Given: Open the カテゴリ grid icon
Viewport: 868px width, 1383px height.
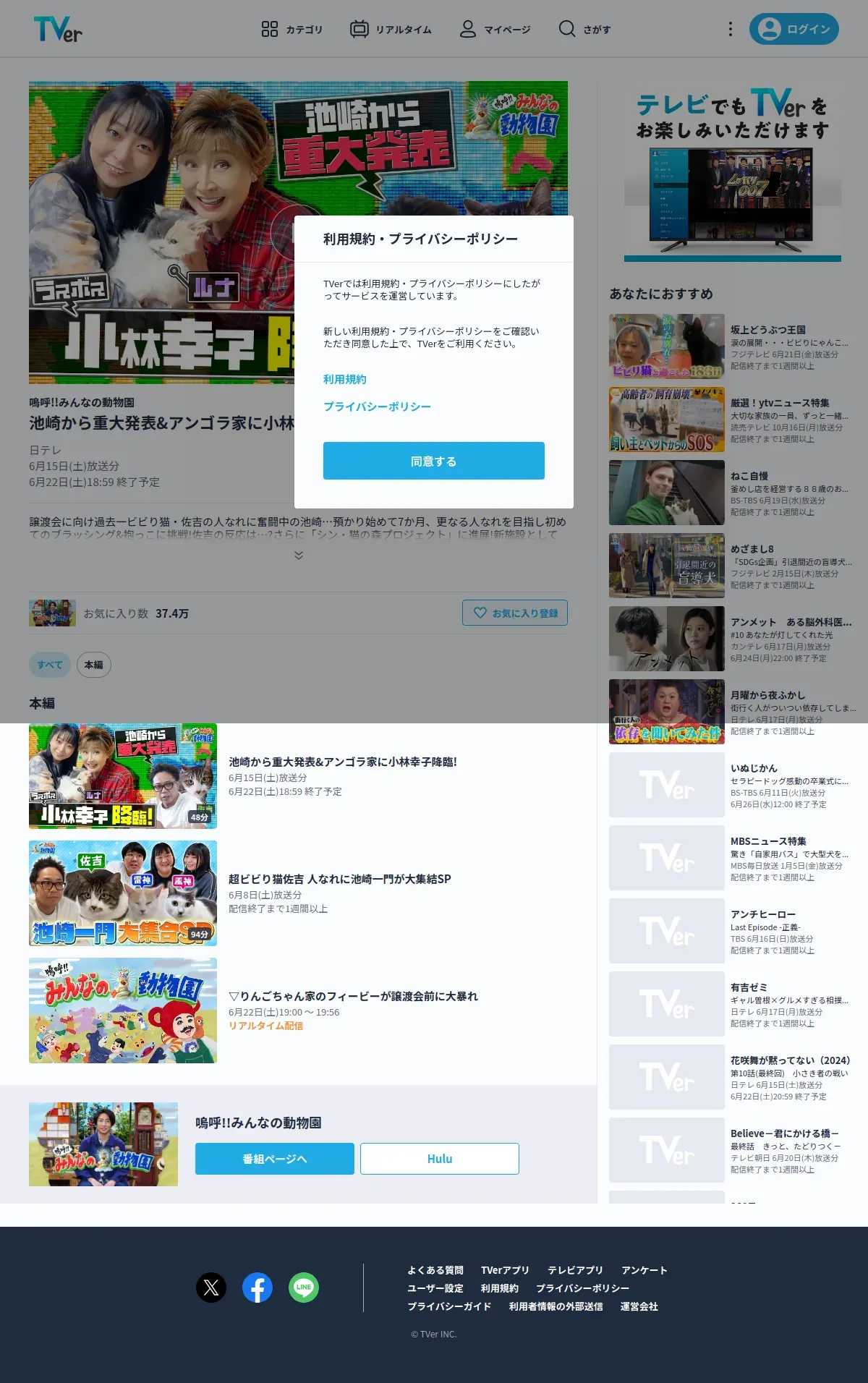Looking at the screenshot, I should click(270, 29).
